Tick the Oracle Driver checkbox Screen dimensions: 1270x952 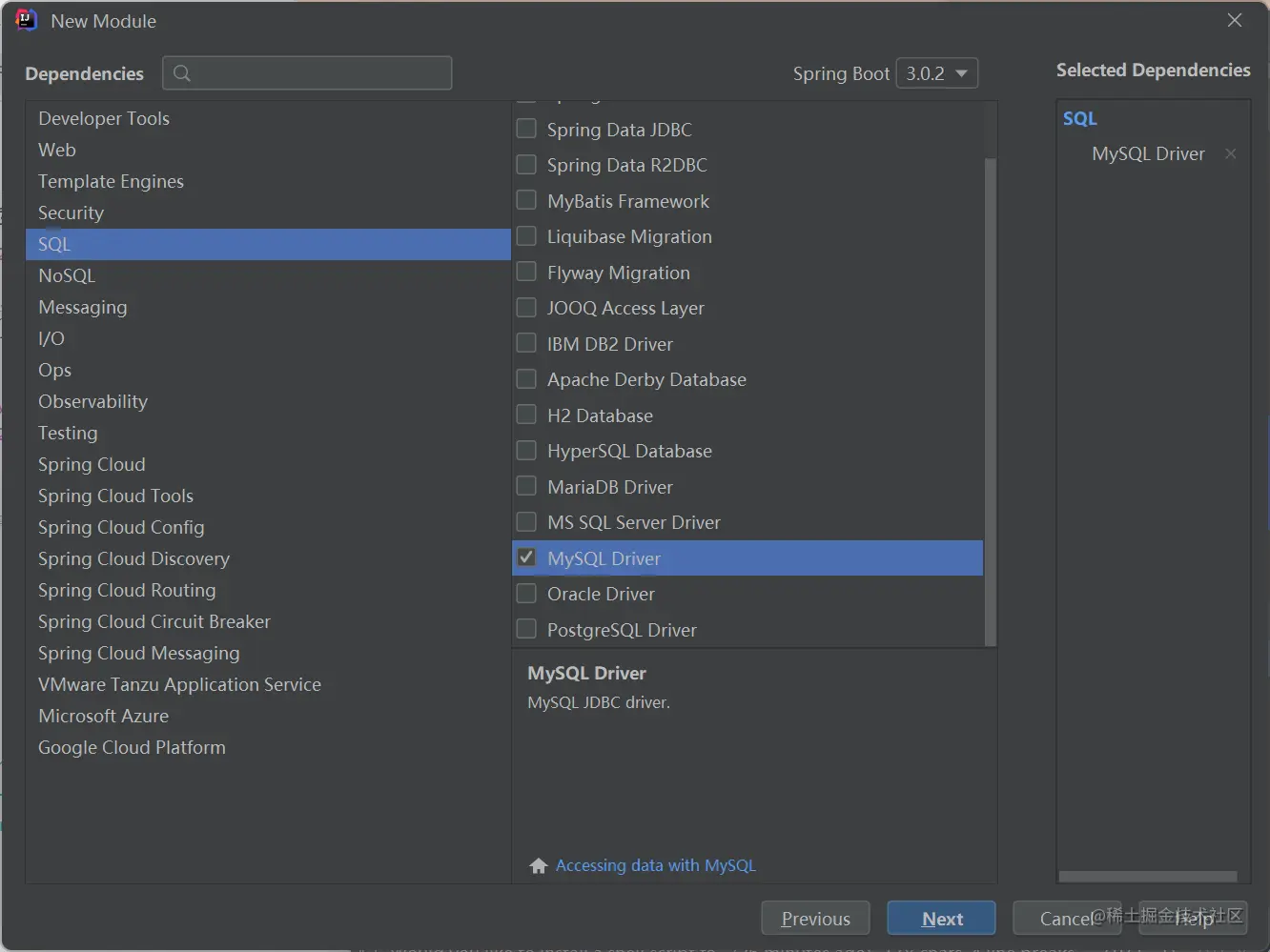click(526, 594)
